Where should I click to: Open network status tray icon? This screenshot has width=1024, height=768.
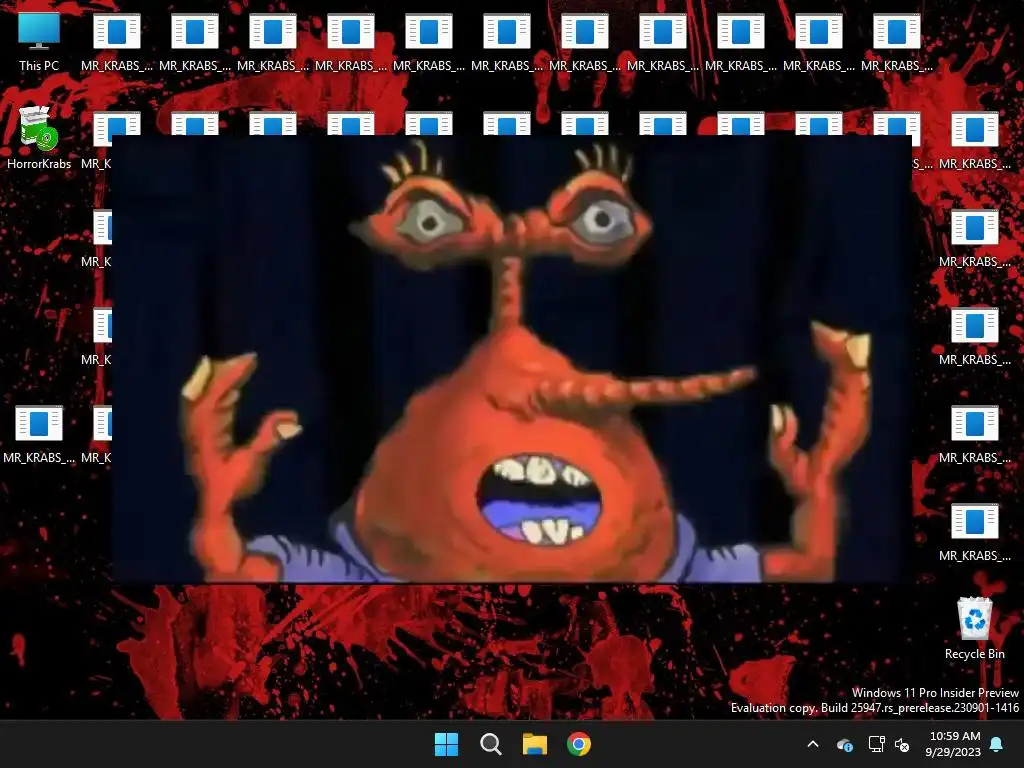876,744
